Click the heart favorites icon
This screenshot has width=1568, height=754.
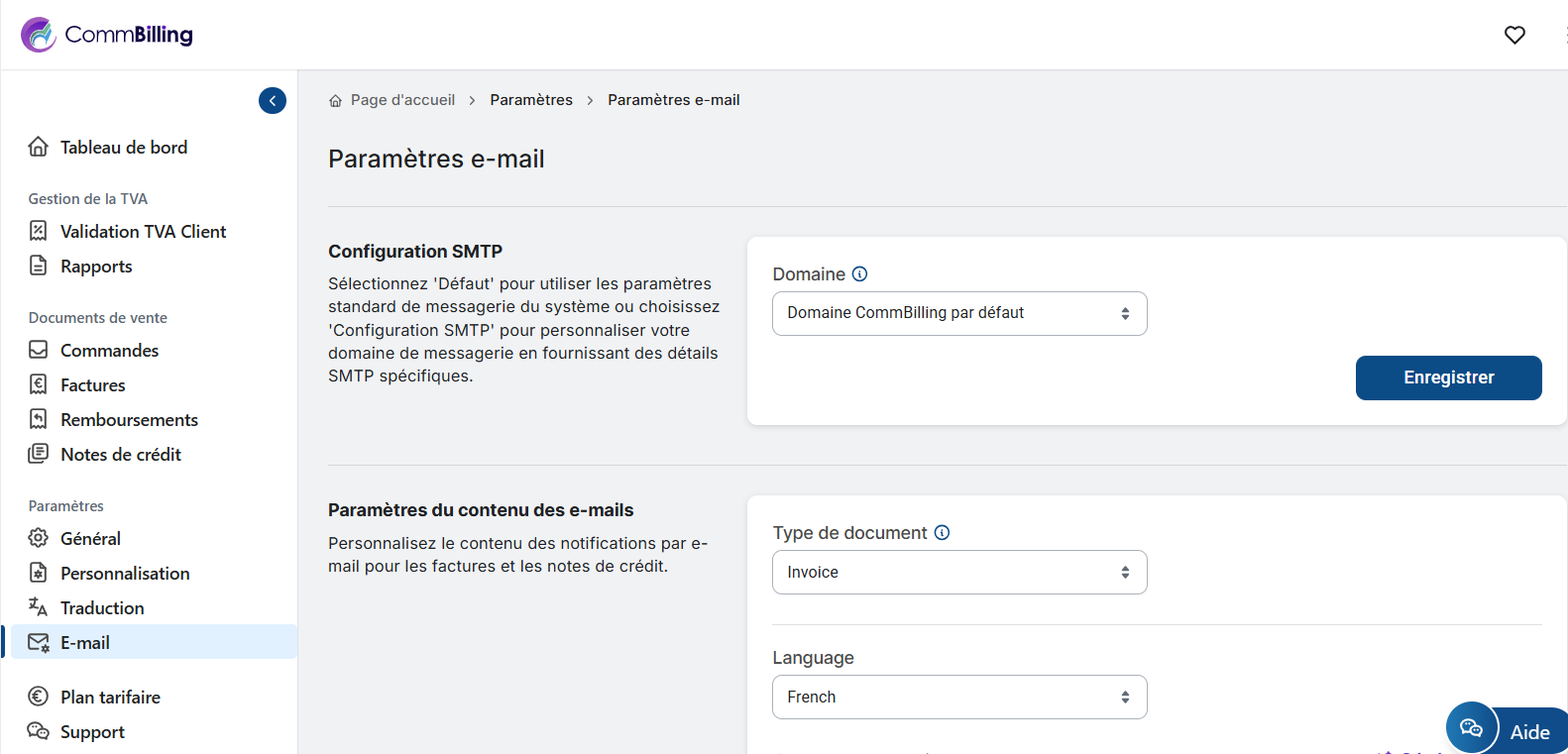click(1514, 35)
